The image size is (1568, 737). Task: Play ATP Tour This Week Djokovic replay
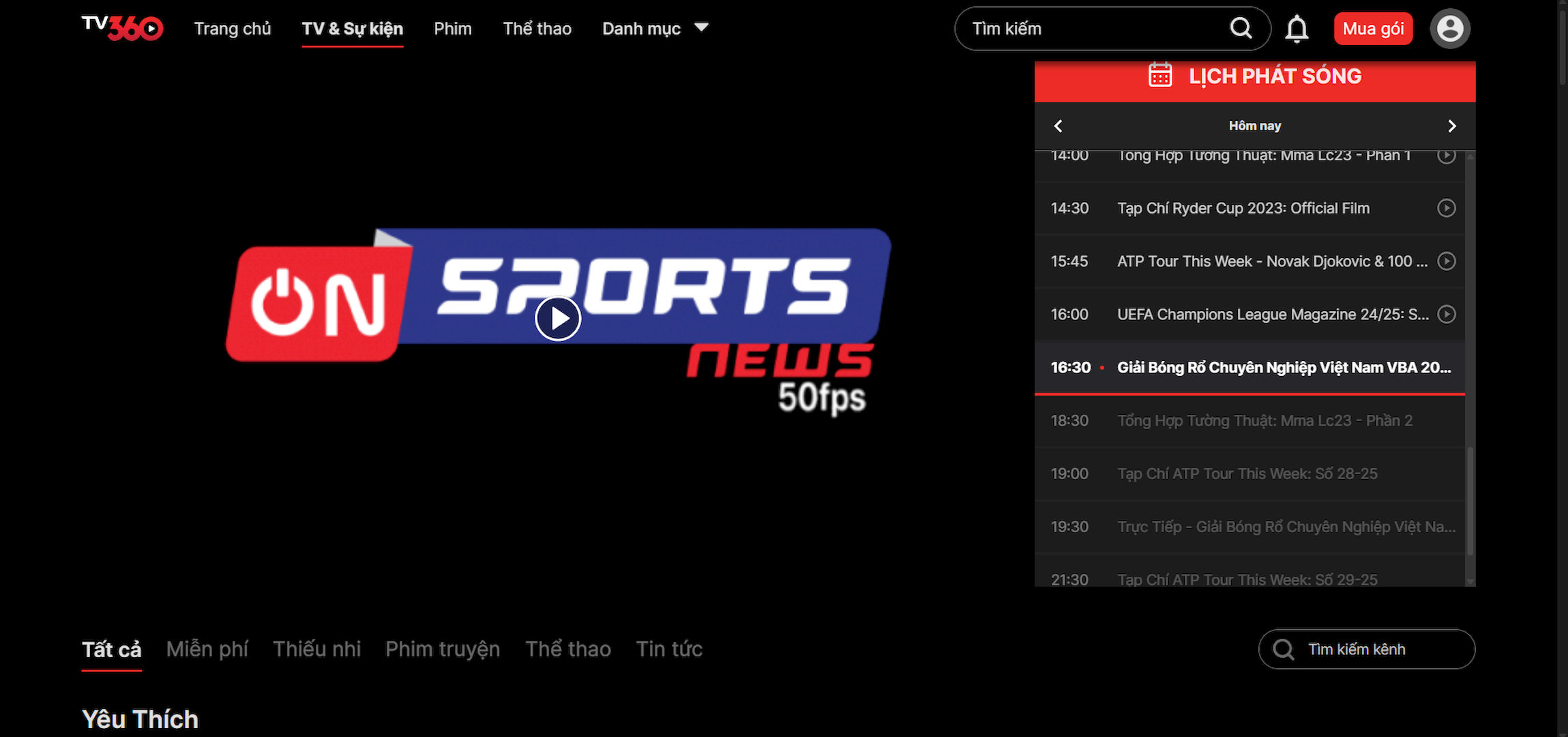pyautogui.click(x=1446, y=261)
